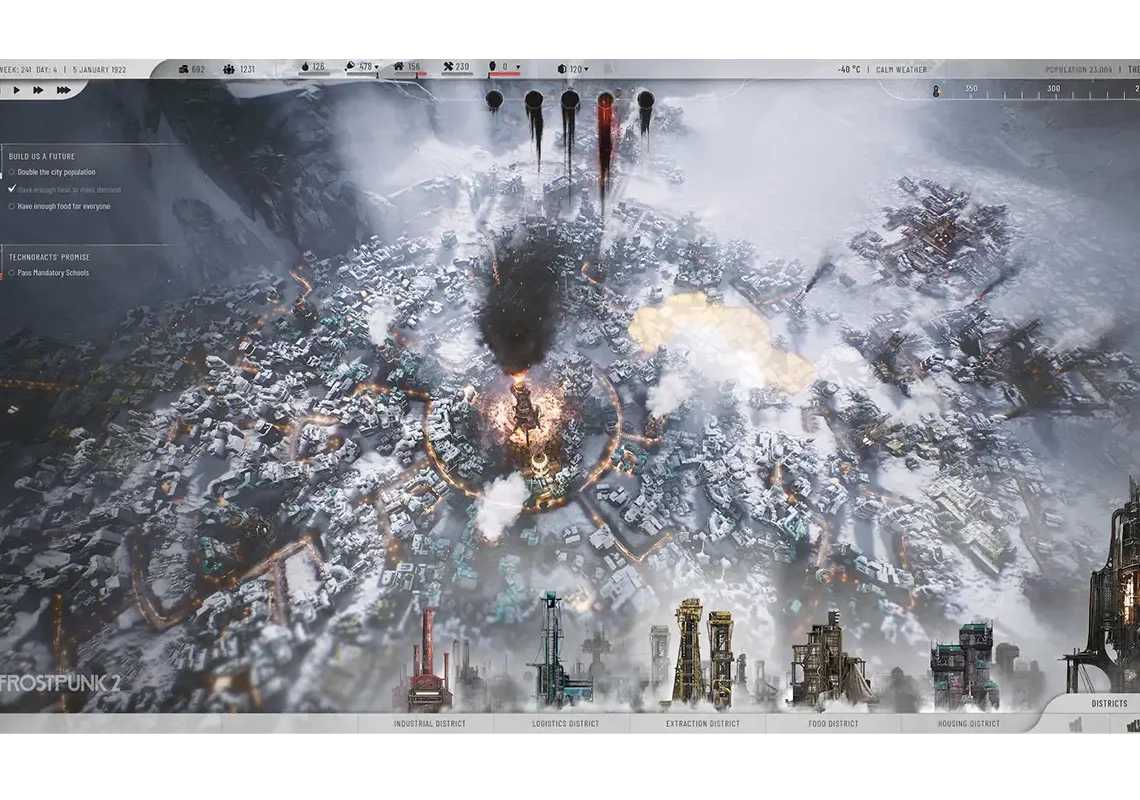Open the Build Us A Future quest header
The image size is (1140, 800).
(x=41, y=156)
